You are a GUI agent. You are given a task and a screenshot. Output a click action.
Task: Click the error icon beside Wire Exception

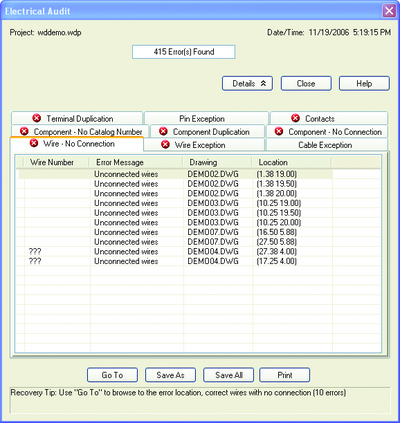[x=165, y=145]
